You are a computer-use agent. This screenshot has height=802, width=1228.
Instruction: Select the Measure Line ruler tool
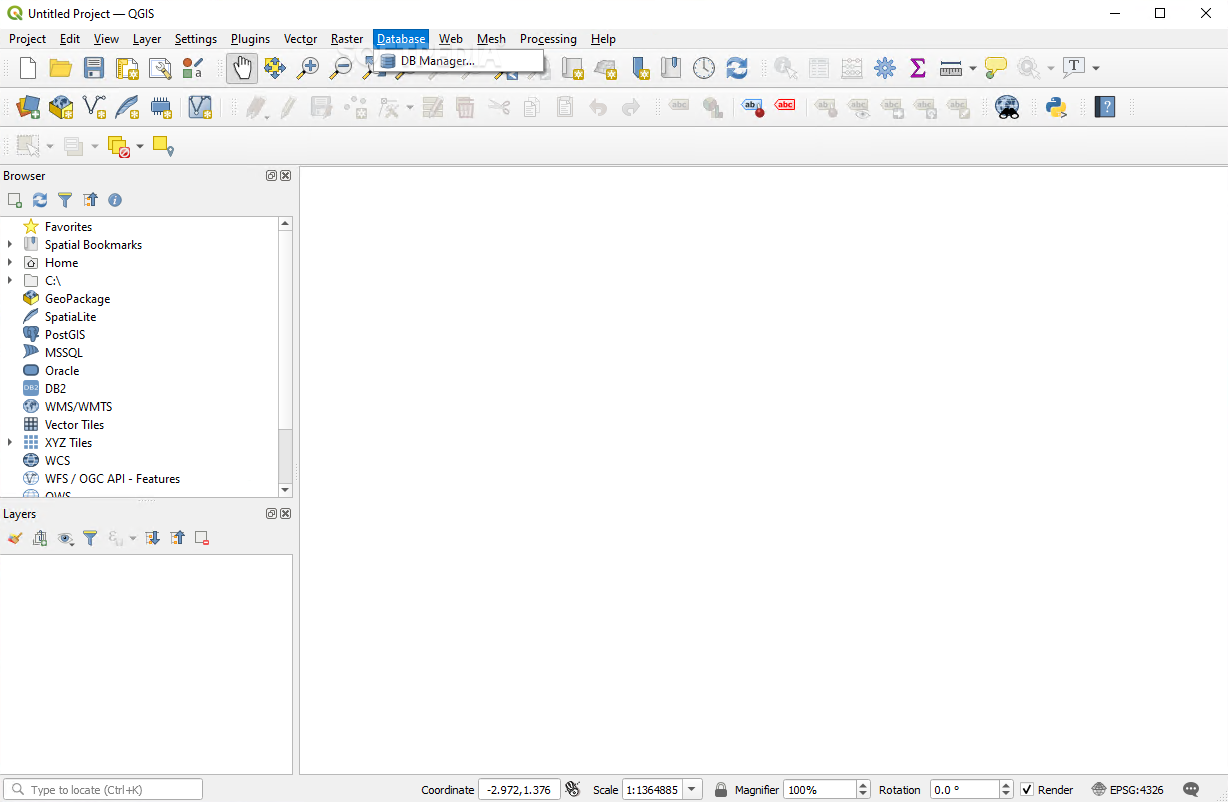(x=951, y=68)
